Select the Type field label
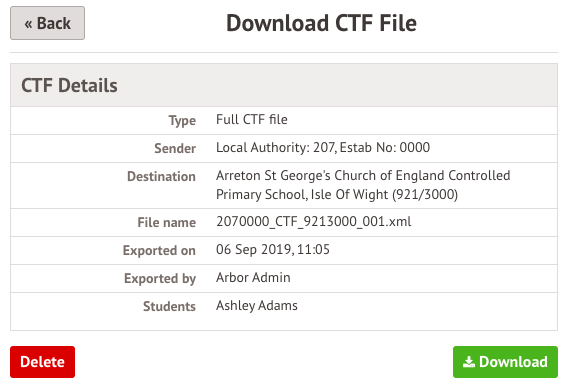This screenshot has width=567, height=390. click(x=182, y=120)
